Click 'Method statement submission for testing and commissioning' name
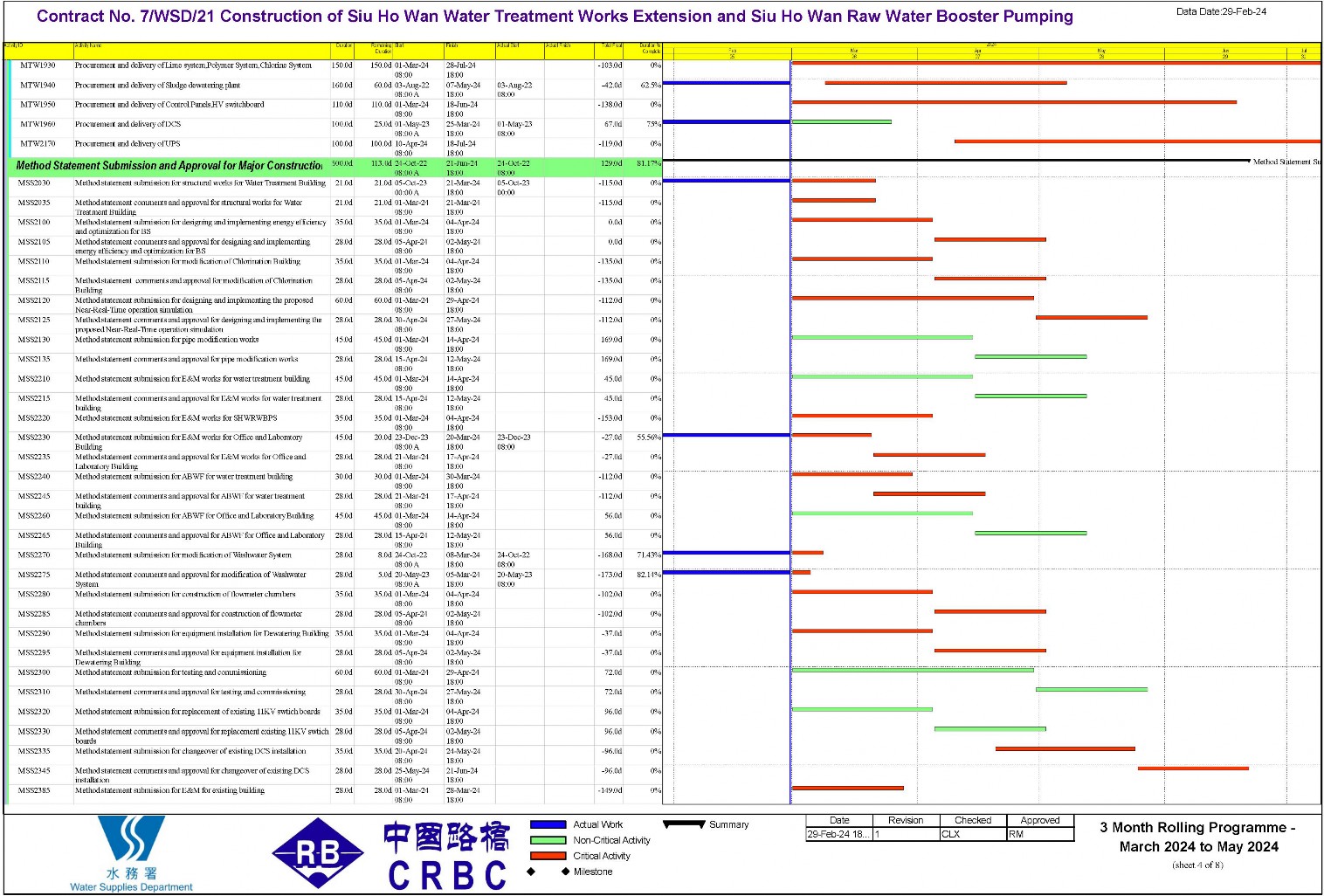 (170, 672)
